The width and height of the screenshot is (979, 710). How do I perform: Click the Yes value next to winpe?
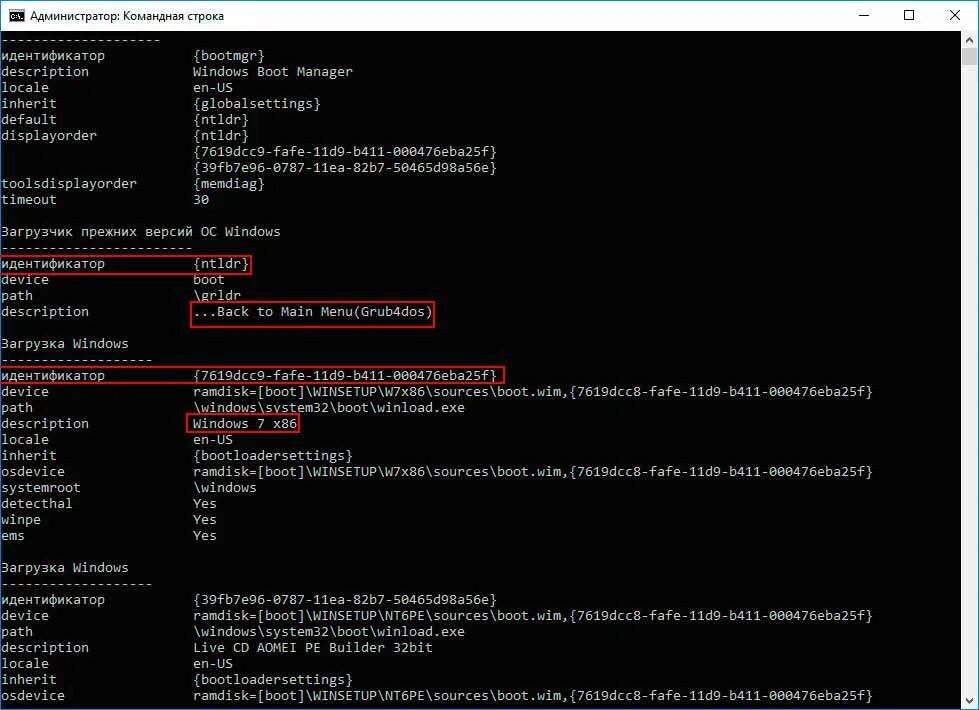click(x=205, y=520)
